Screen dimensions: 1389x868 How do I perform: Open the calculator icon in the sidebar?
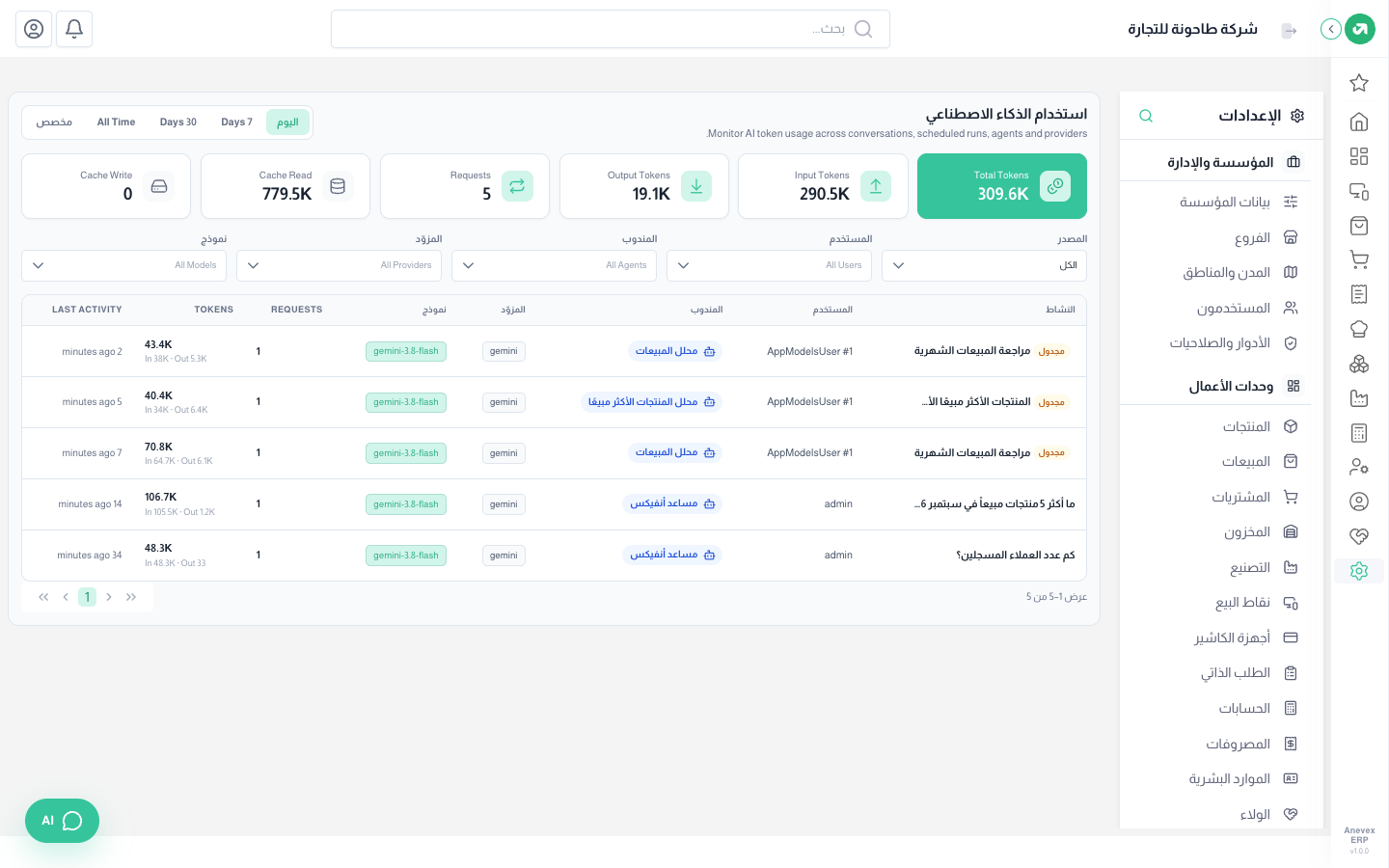coord(1359,433)
